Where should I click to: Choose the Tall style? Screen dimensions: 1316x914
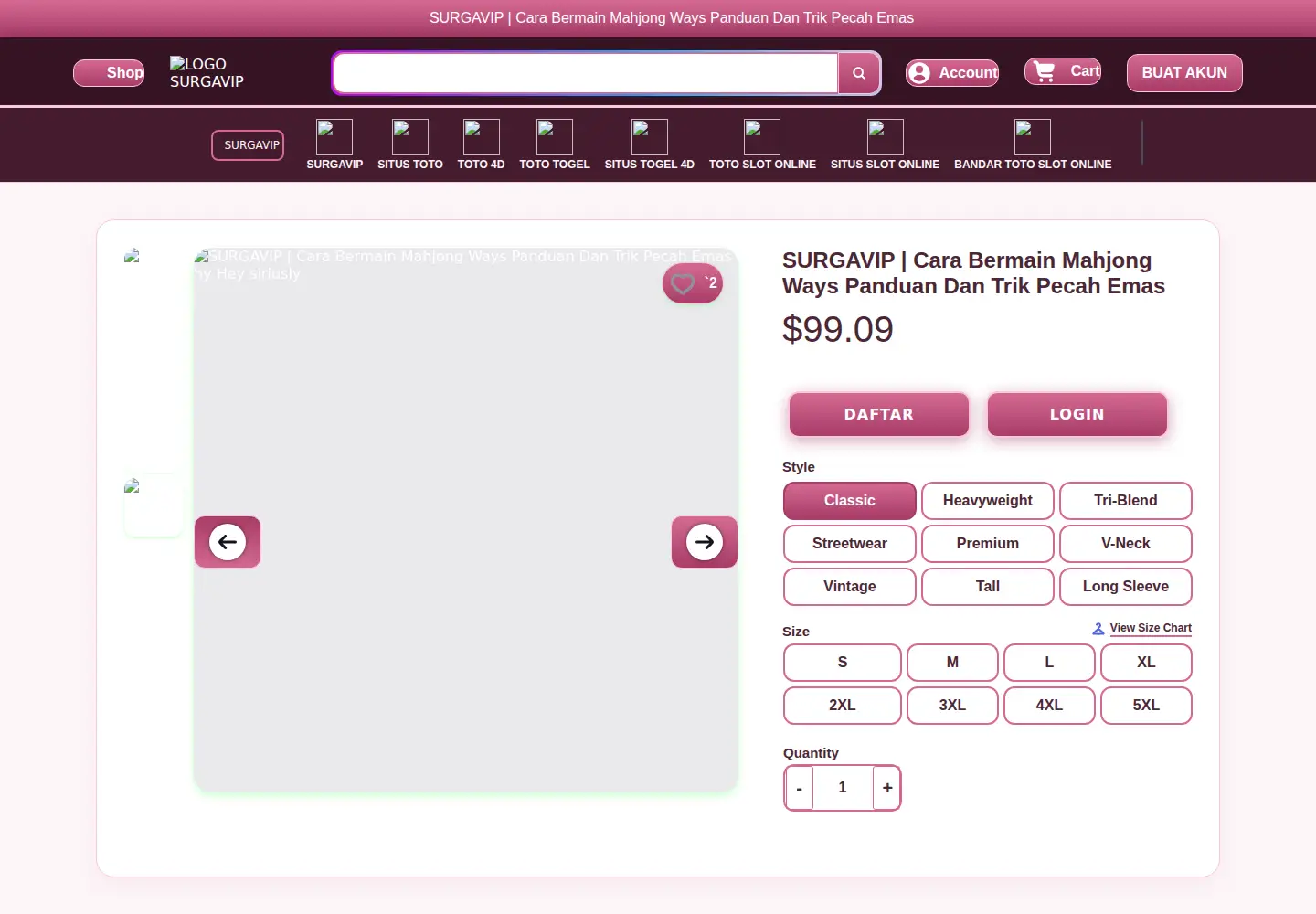coord(988,587)
